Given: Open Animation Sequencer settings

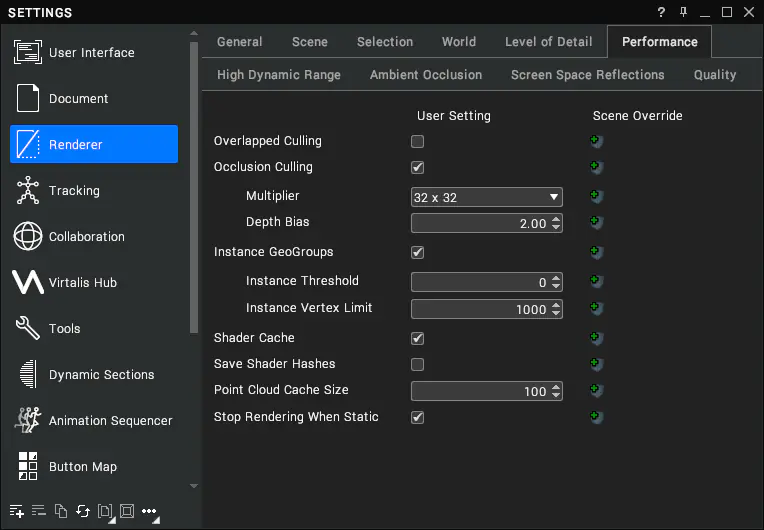Looking at the screenshot, I should (x=94, y=420).
